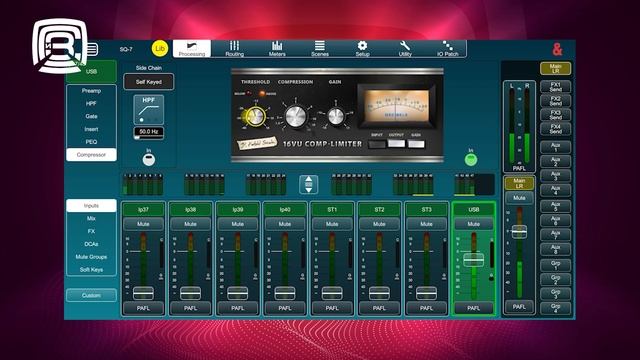
Task: Select the ST3 channel name
Action: pyautogui.click(x=426, y=209)
